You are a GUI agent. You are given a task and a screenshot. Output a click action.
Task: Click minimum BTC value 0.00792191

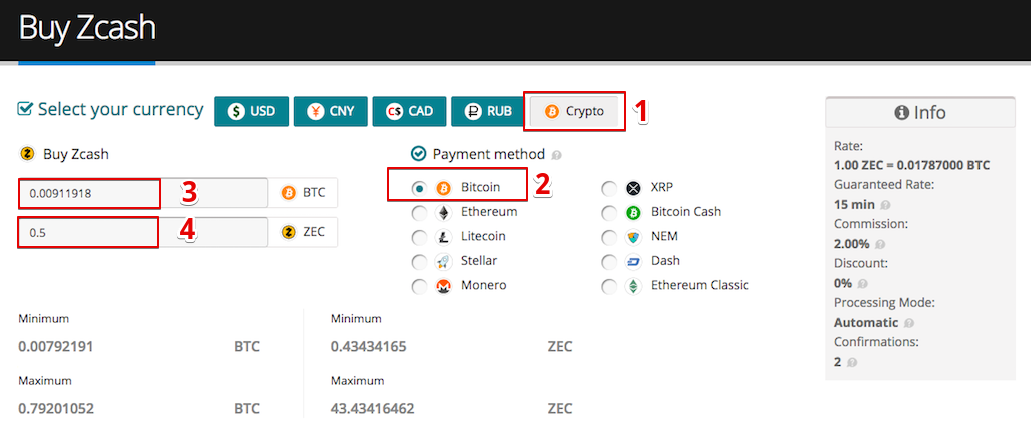(55, 346)
